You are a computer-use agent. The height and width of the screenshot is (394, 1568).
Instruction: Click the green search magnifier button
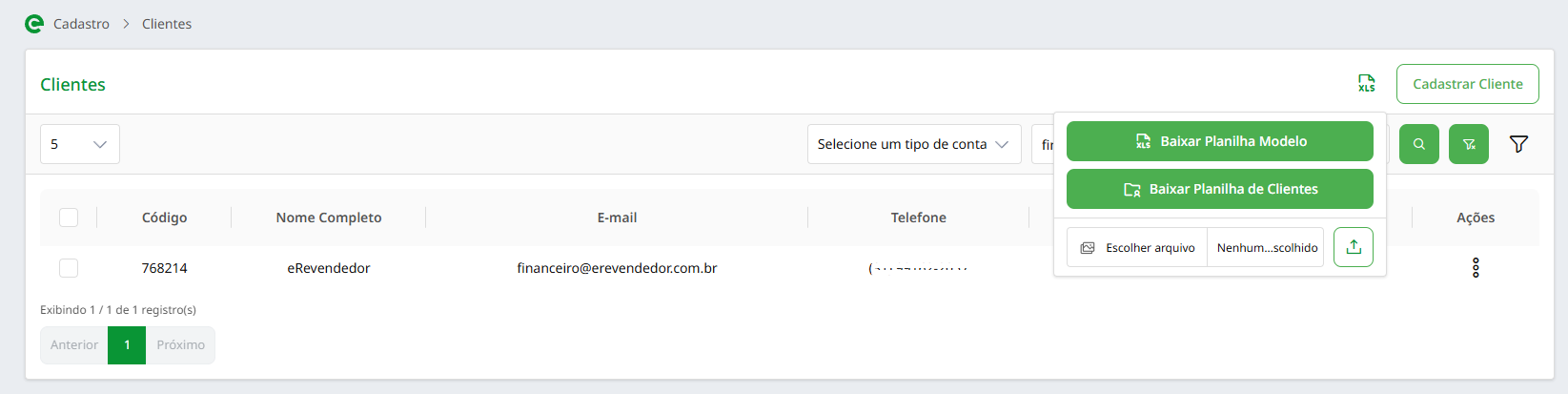pyautogui.click(x=1418, y=144)
